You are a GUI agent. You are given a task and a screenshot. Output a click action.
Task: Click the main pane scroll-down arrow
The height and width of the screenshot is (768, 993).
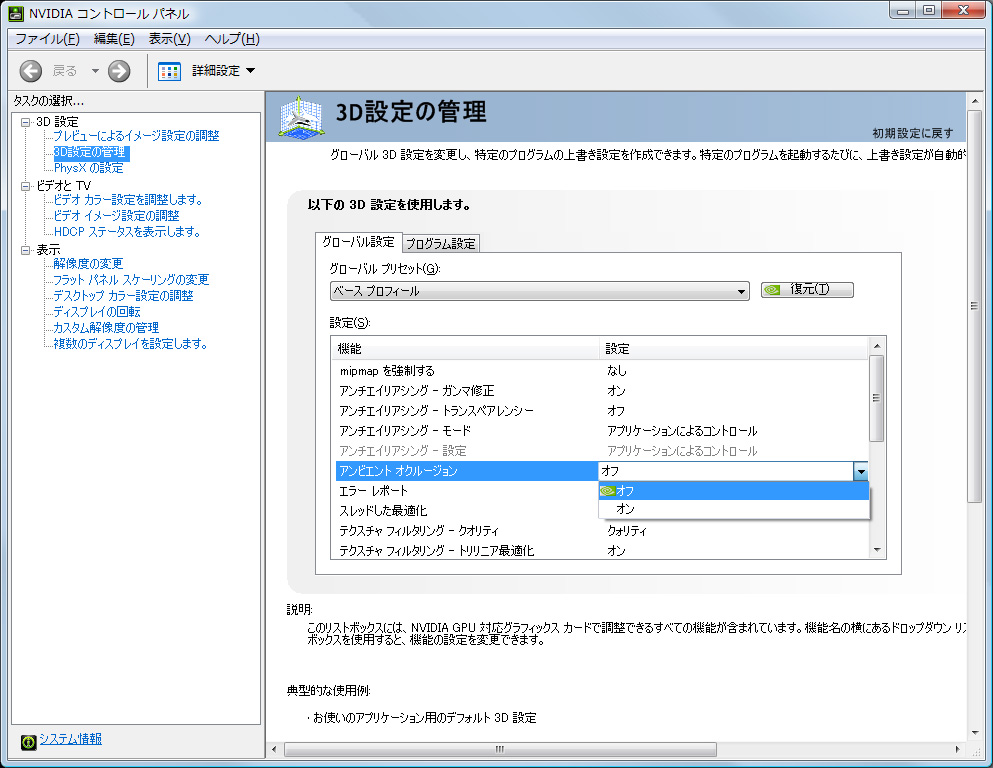pos(975,733)
